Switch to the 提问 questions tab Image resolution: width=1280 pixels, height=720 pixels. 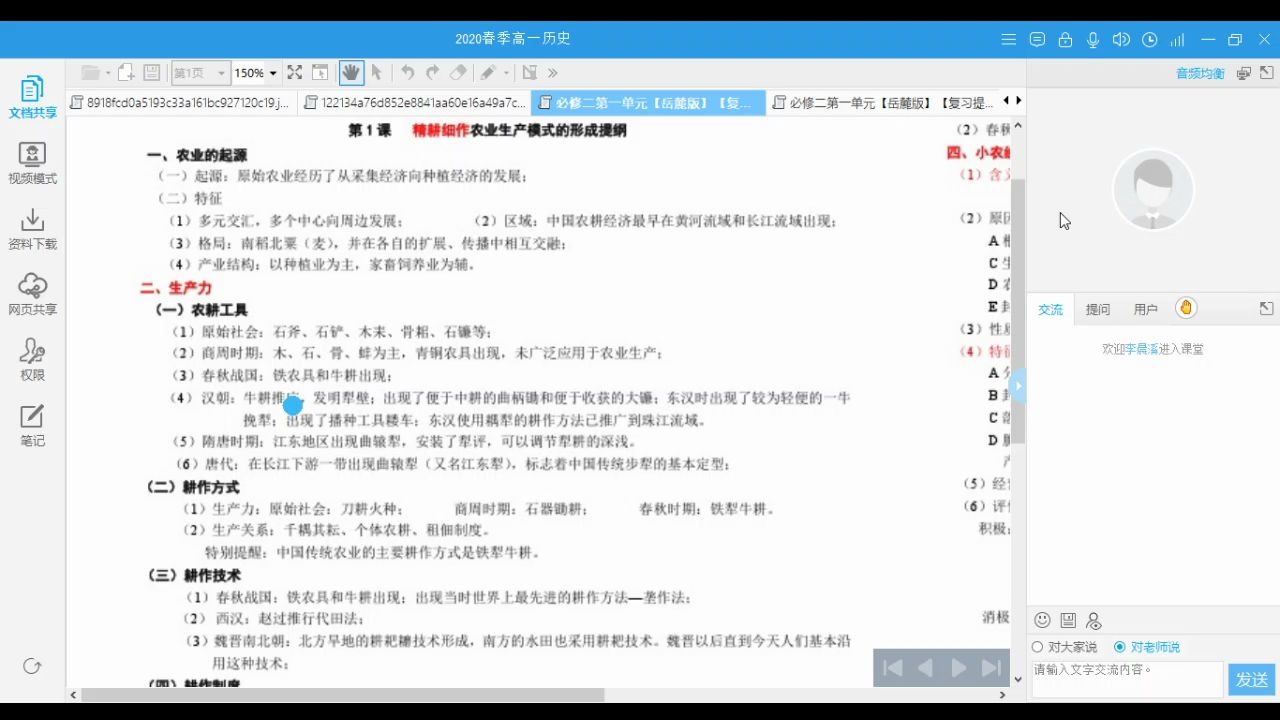point(1098,310)
